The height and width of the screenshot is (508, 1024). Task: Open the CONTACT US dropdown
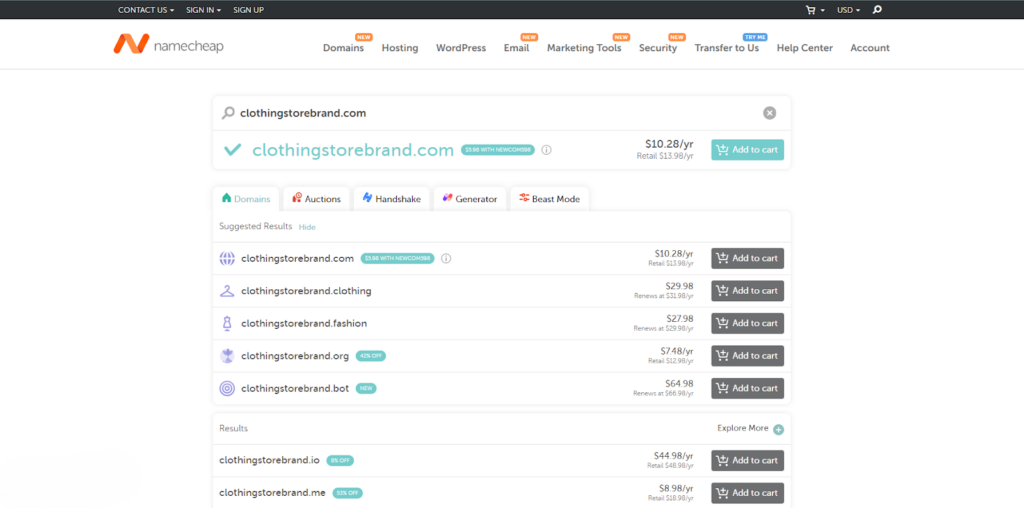click(146, 10)
